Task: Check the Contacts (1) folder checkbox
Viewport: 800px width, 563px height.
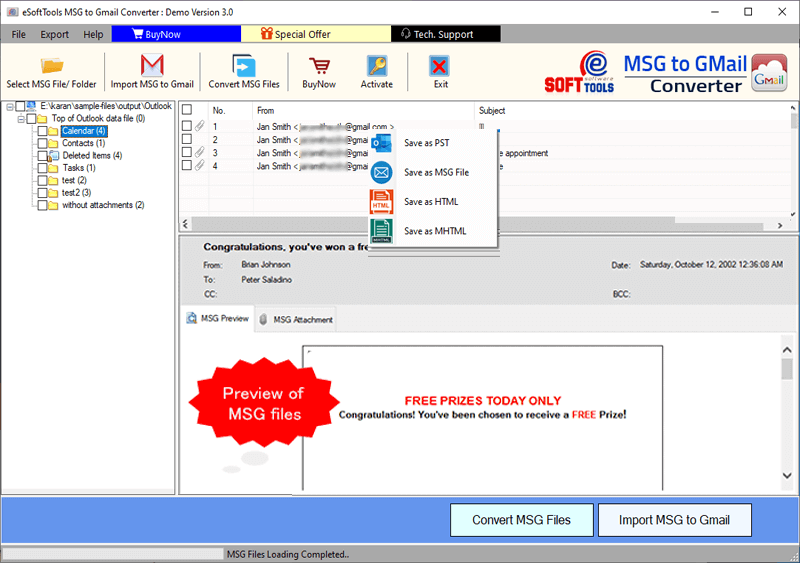Action: click(x=43, y=143)
